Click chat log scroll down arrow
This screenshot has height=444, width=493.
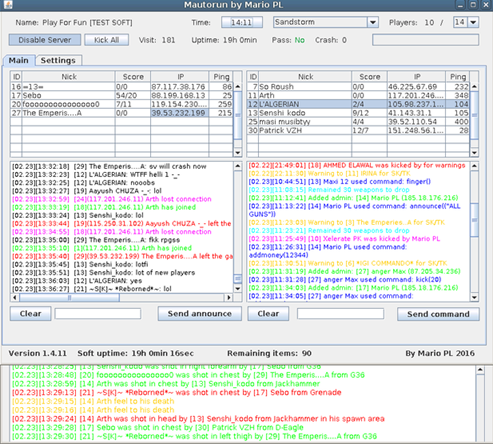pyautogui.click(x=238, y=289)
